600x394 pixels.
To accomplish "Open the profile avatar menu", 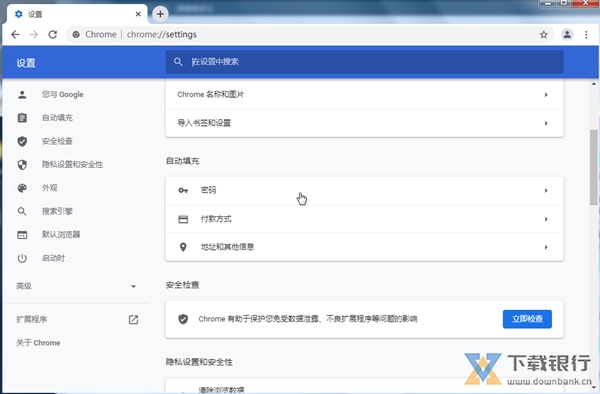I will (567, 34).
